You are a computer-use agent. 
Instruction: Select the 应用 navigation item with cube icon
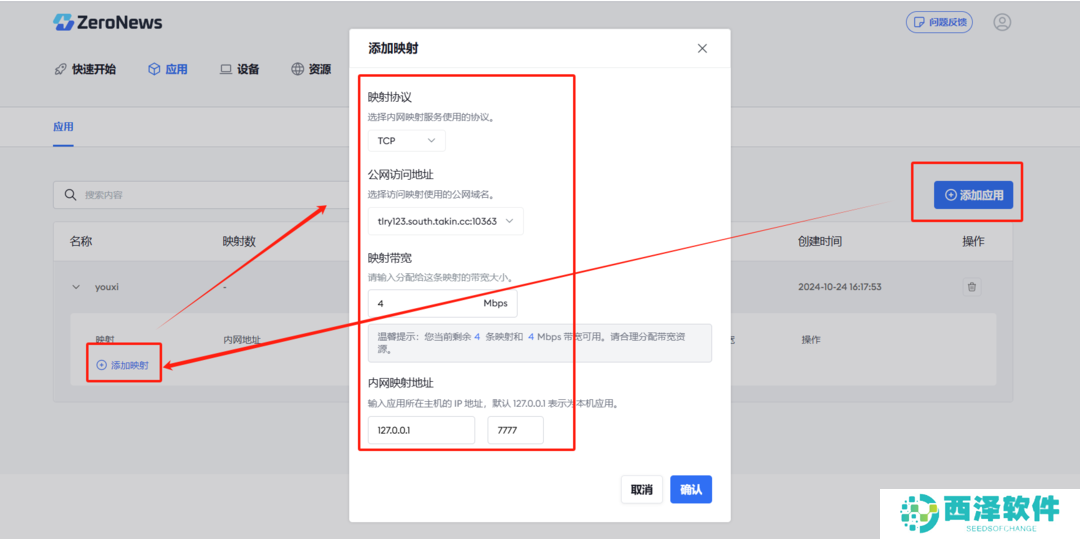[x=167, y=69]
